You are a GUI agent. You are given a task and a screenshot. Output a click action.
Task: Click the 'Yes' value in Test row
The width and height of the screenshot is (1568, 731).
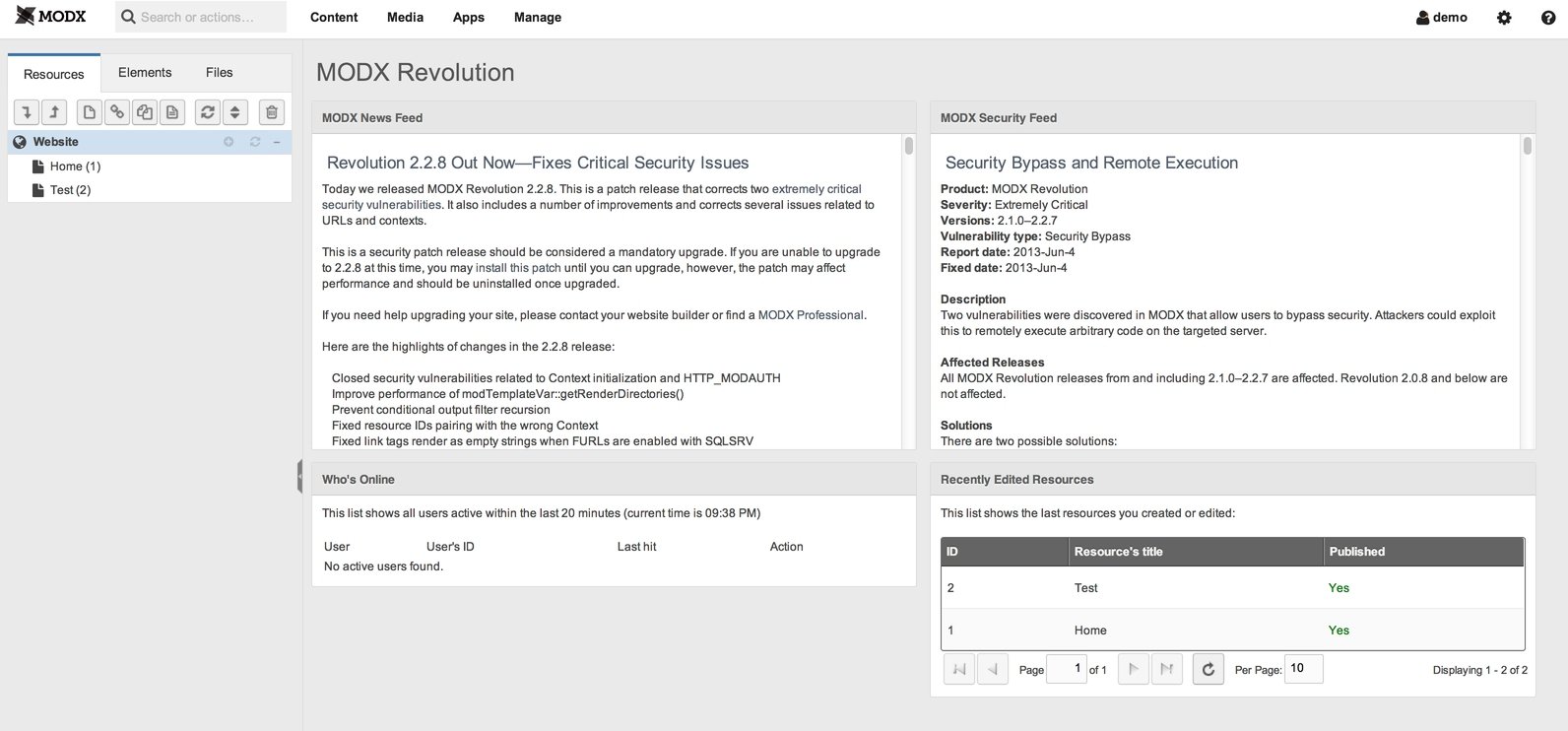1339,588
